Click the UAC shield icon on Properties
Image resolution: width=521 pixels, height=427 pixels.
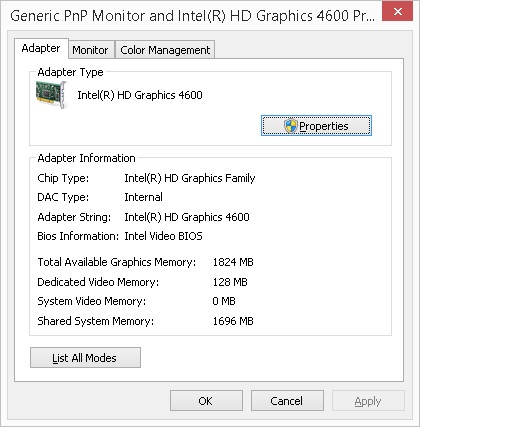click(x=290, y=126)
